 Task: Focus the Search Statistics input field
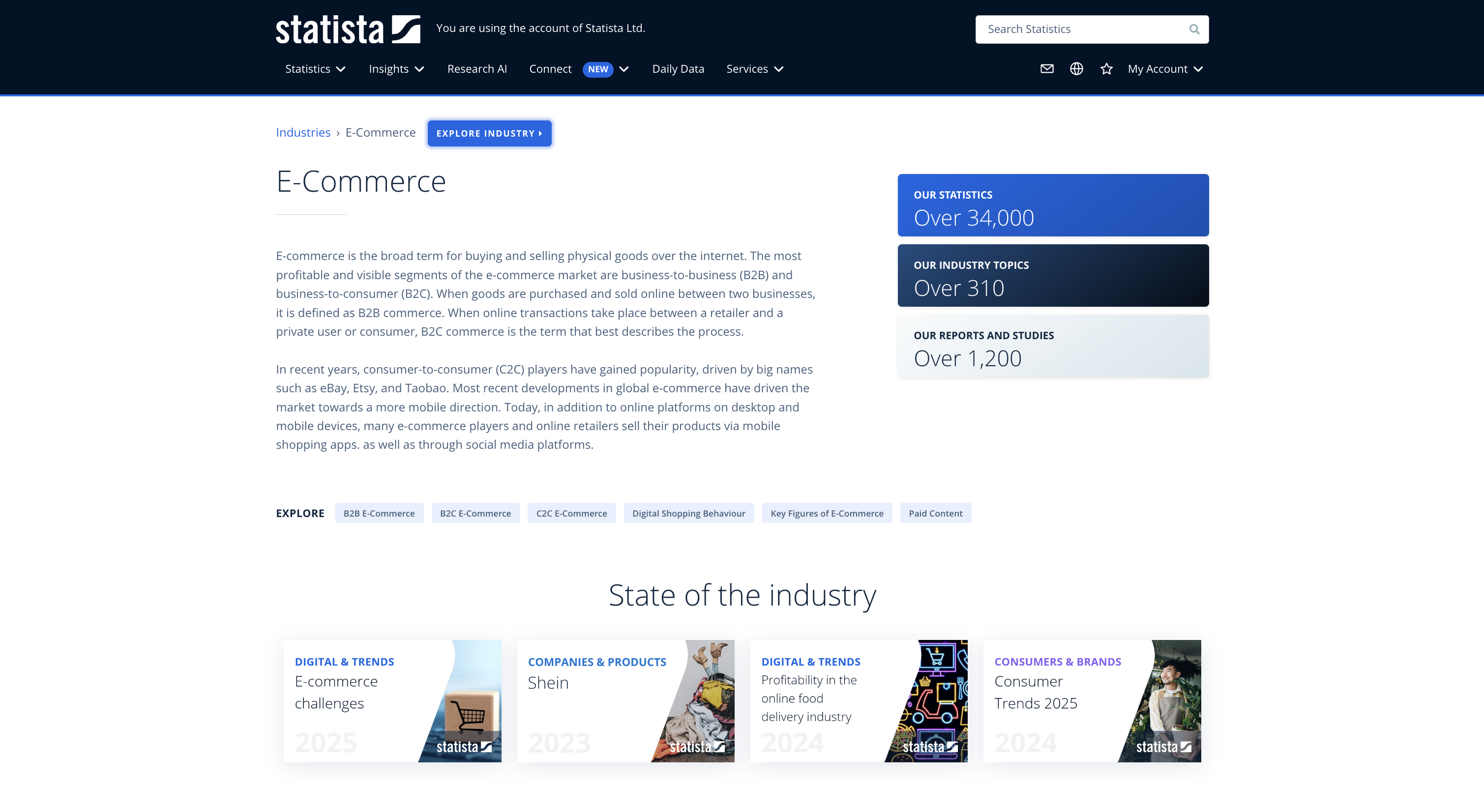pyautogui.click(x=1077, y=29)
